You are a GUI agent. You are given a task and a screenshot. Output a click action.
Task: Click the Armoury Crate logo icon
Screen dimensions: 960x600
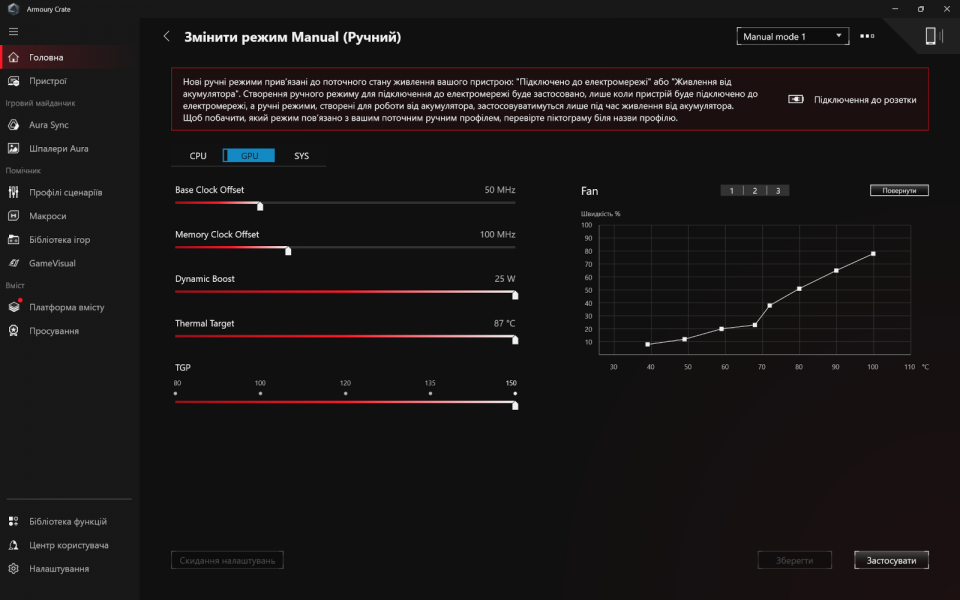click(x=13, y=9)
